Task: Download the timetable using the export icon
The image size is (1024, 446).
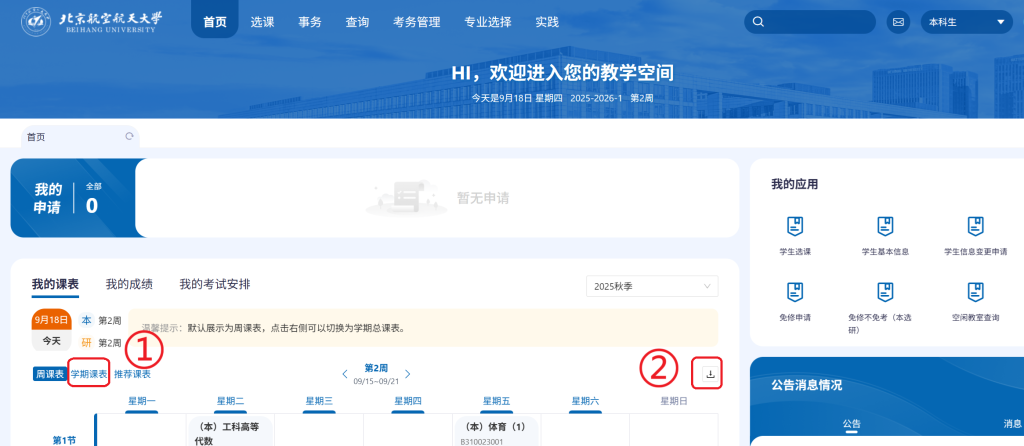Action: click(708, 374)
